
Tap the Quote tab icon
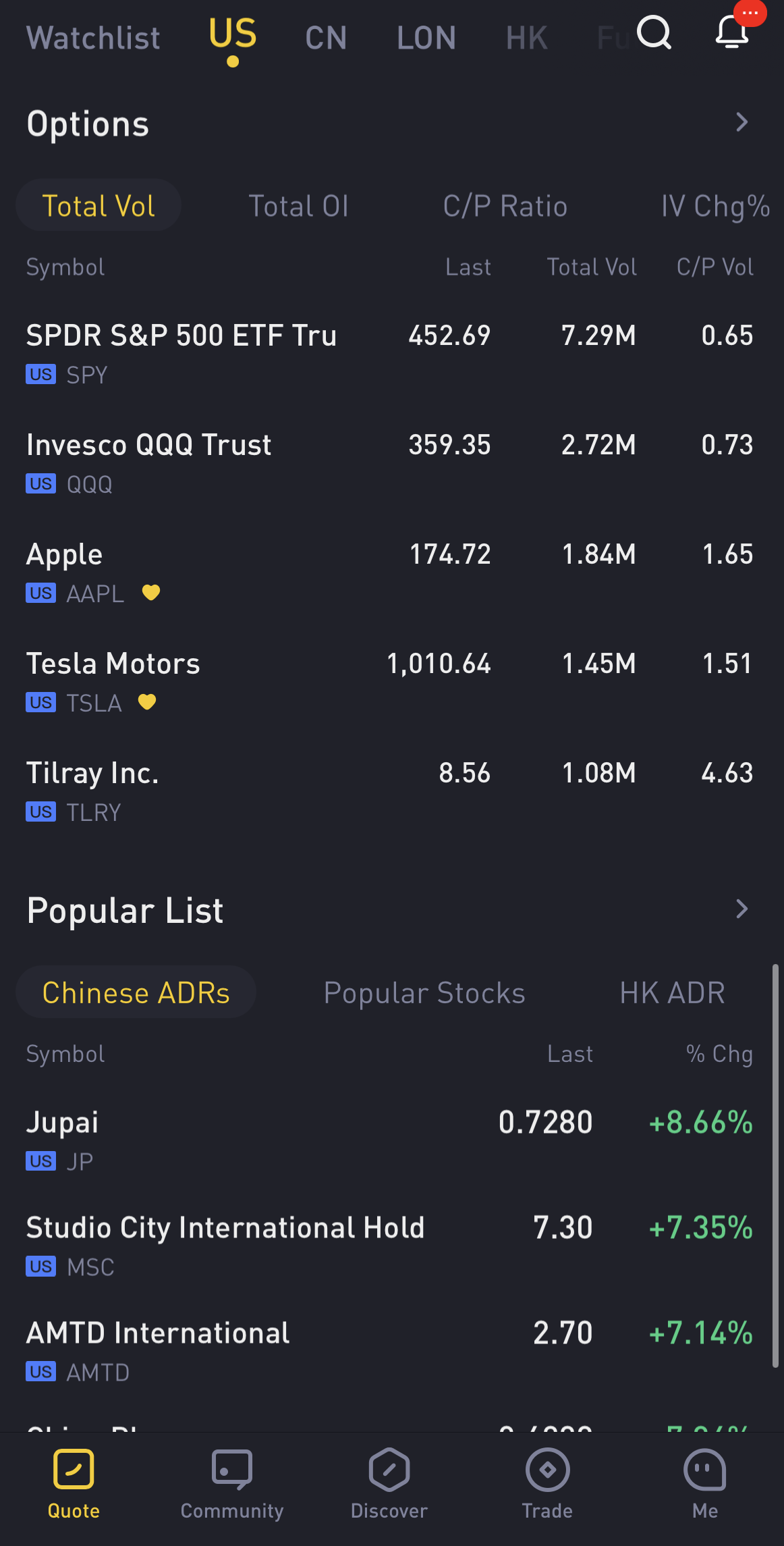point(74,1469)
